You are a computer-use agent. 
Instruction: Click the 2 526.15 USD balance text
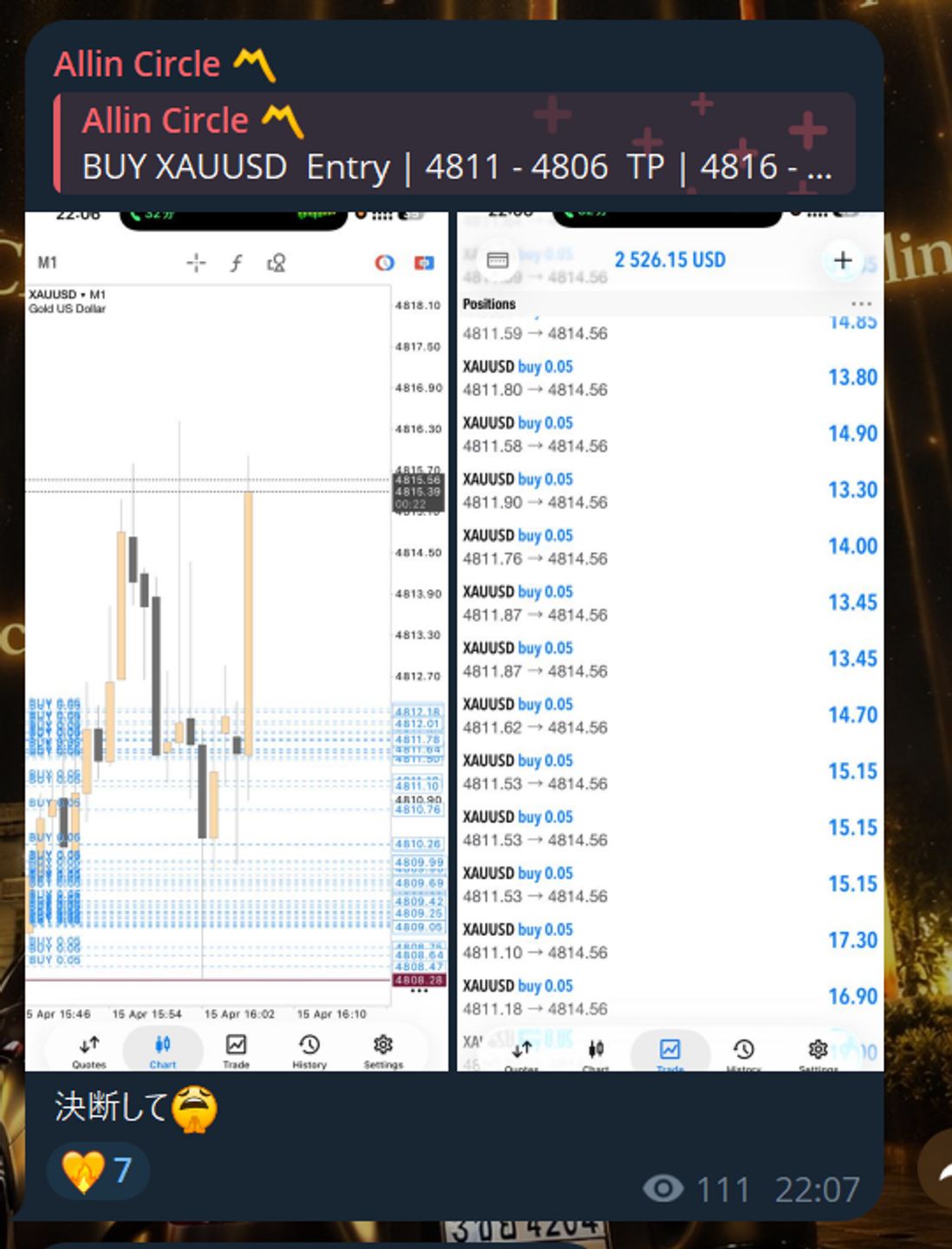pyautogui.click(x=670, y=260)
